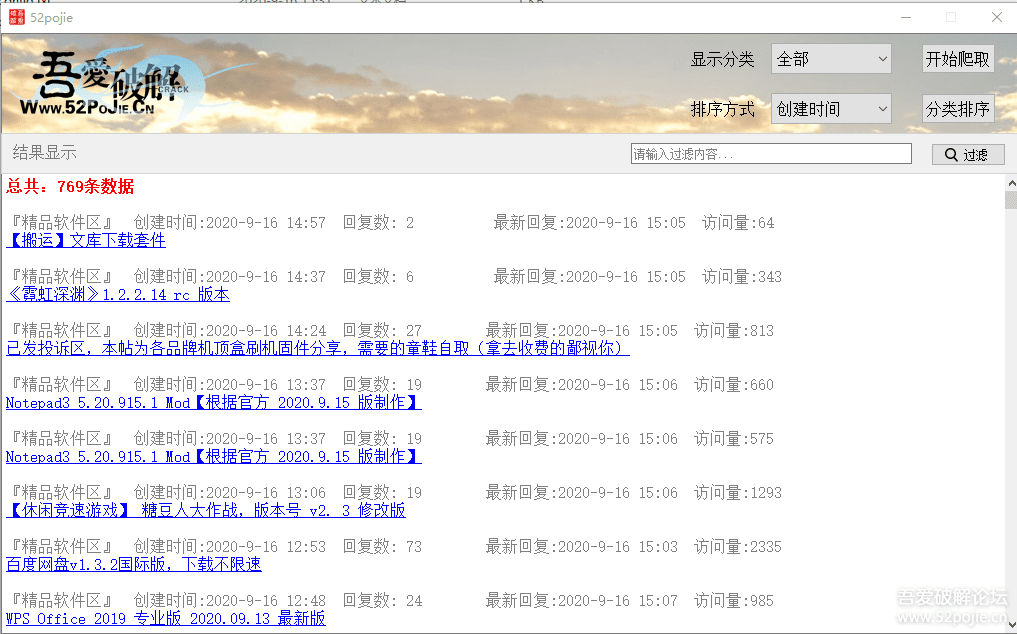Screen dimensions: 1017x634
Task: Open the 排序方式 sorting dropdown
Action: coord(830,109)
